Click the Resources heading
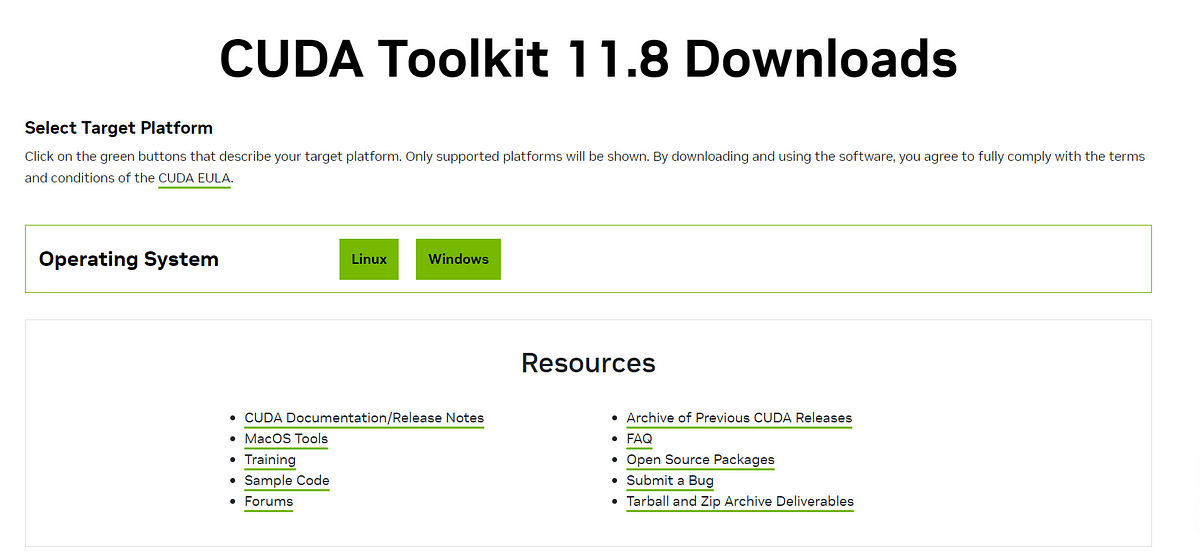 coord(588,363)
